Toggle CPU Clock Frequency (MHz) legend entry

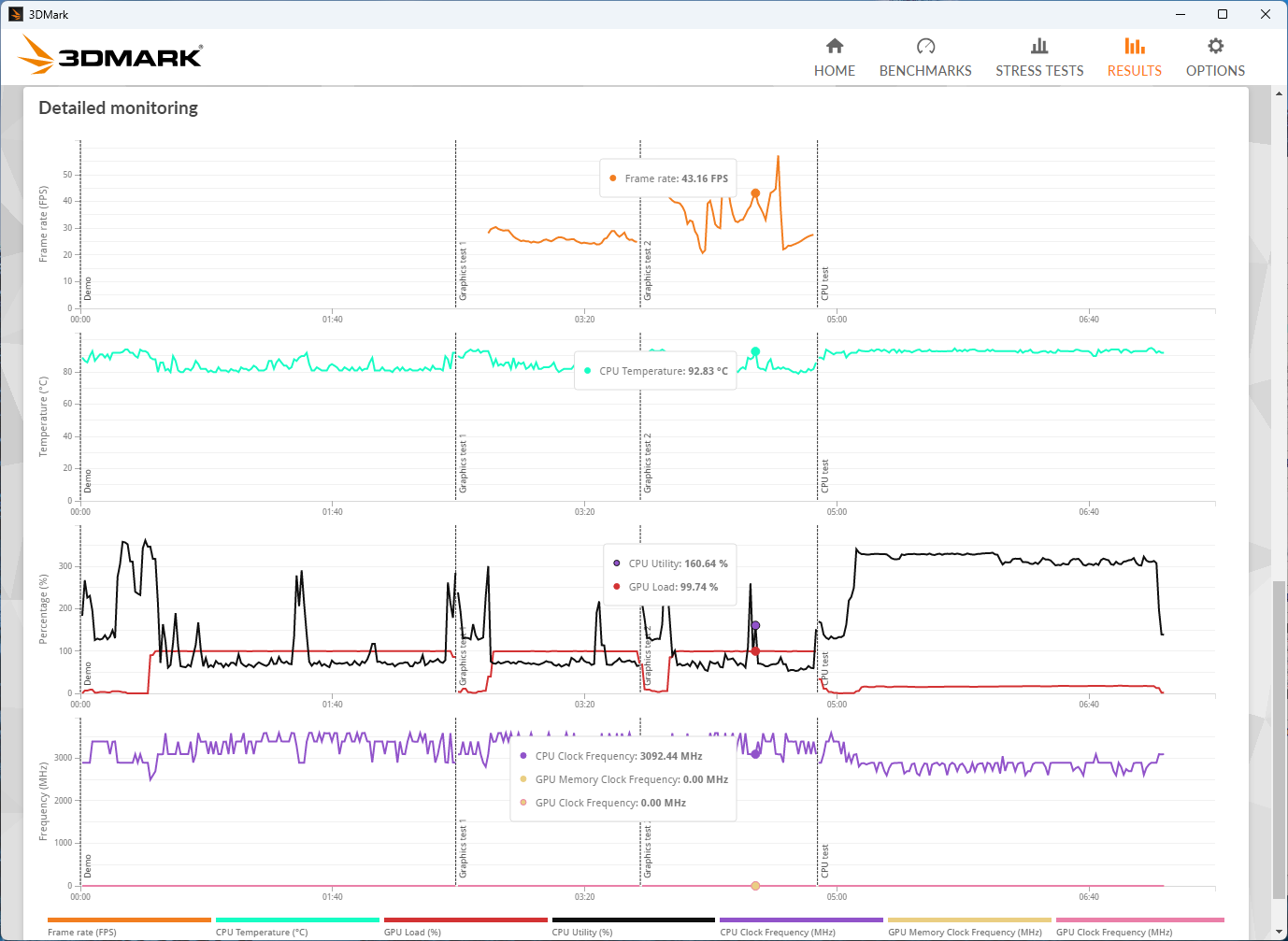click(778, 932)
